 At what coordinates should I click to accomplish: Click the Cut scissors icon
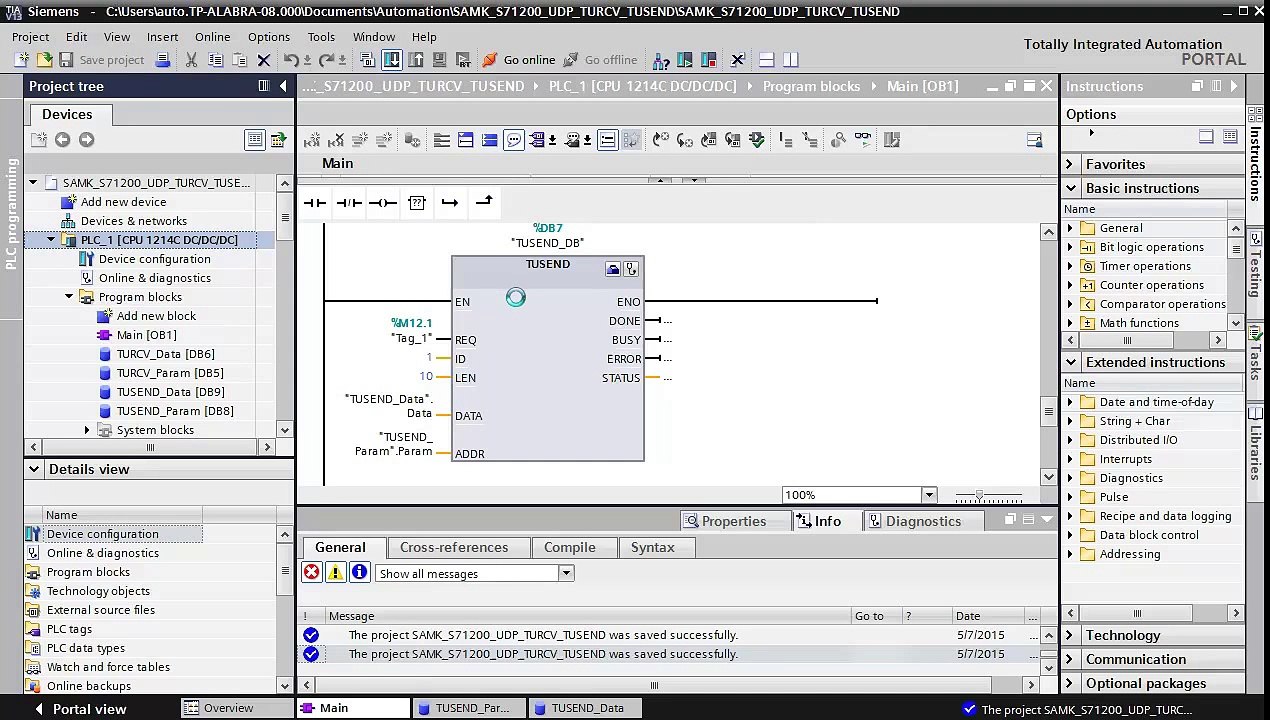(x=191, y=60)
